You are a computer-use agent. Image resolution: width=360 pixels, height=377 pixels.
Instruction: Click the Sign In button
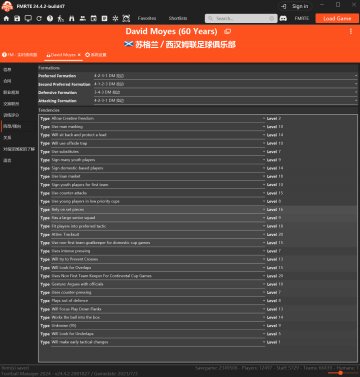point(295,6)
